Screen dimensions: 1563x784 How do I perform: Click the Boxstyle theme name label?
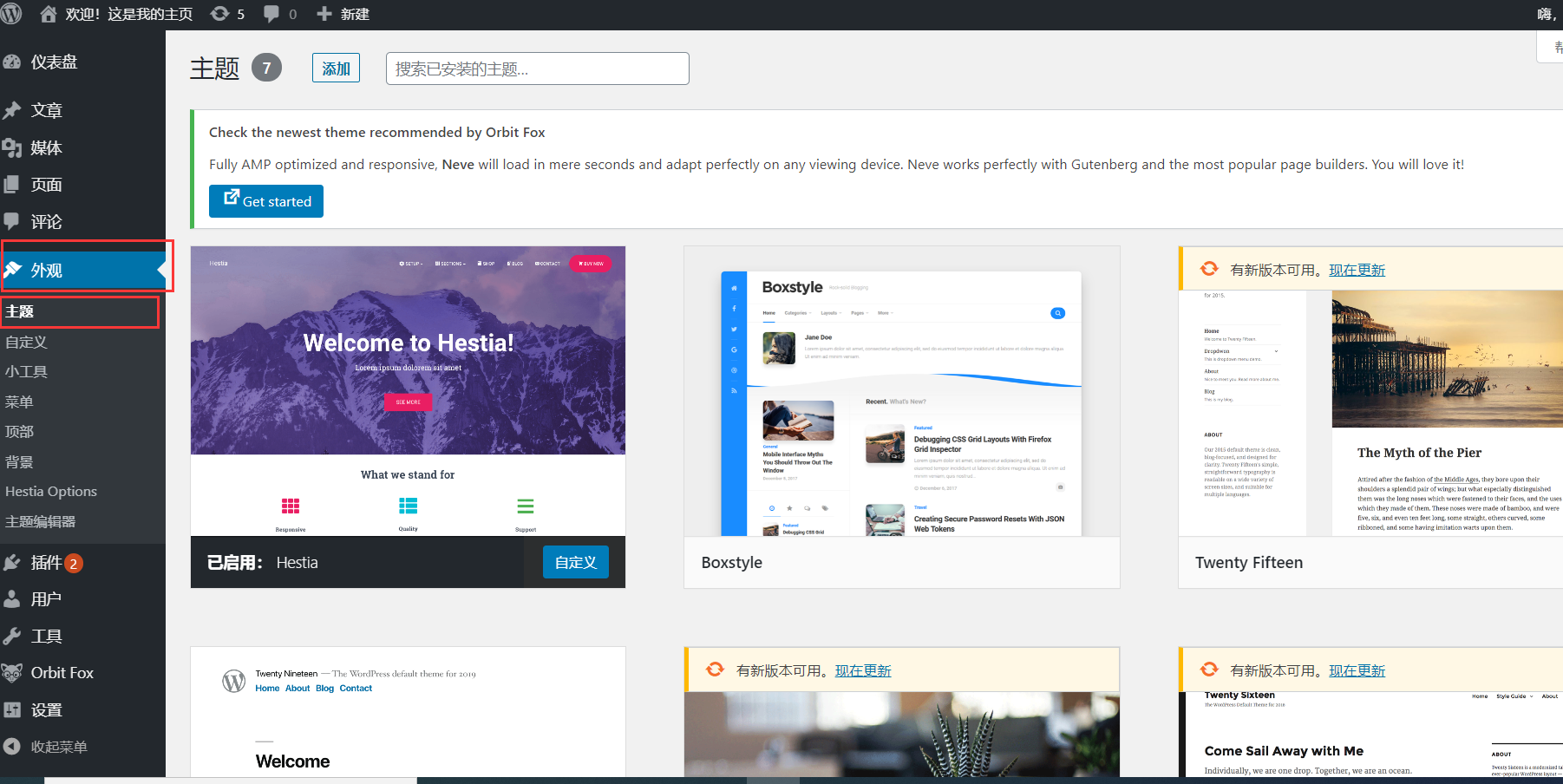pyautogui.click(x=731, y=562)
